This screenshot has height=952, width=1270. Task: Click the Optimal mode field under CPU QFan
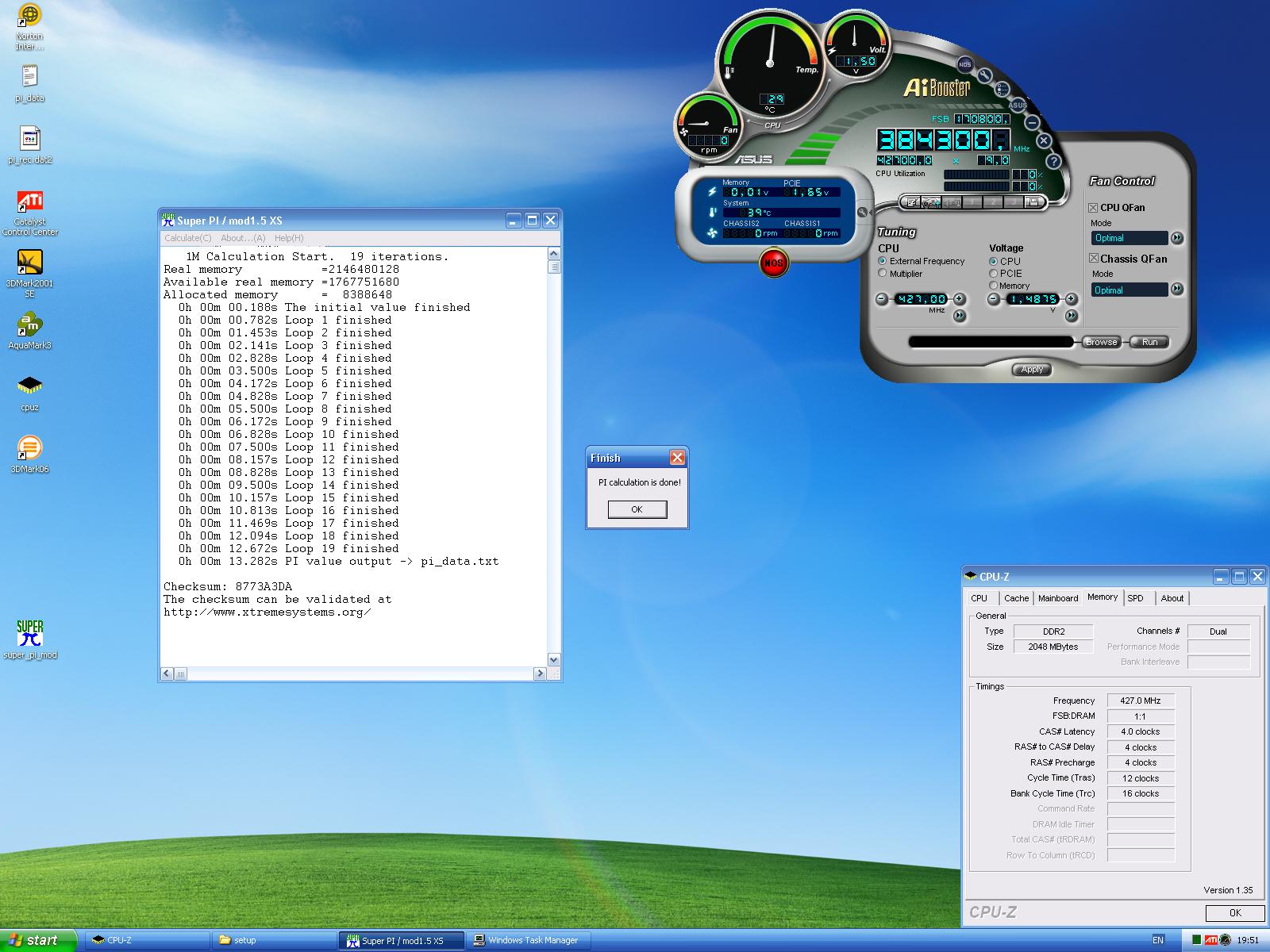click(1129, 238)
